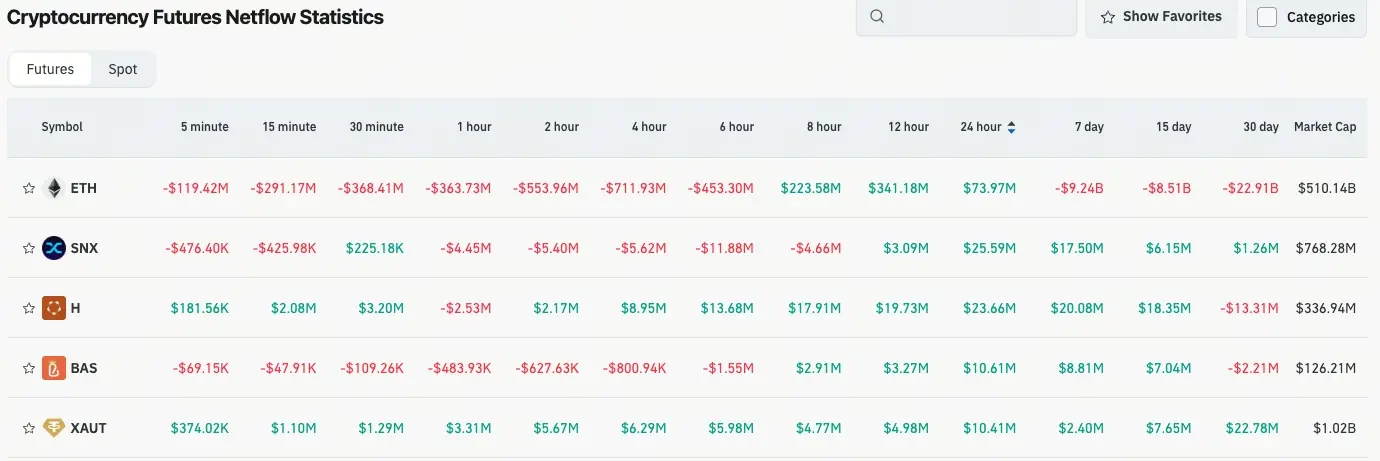Open the ETH symbol link
The height and width of the screenshot is (461, 1380).
tap(84, 188)
